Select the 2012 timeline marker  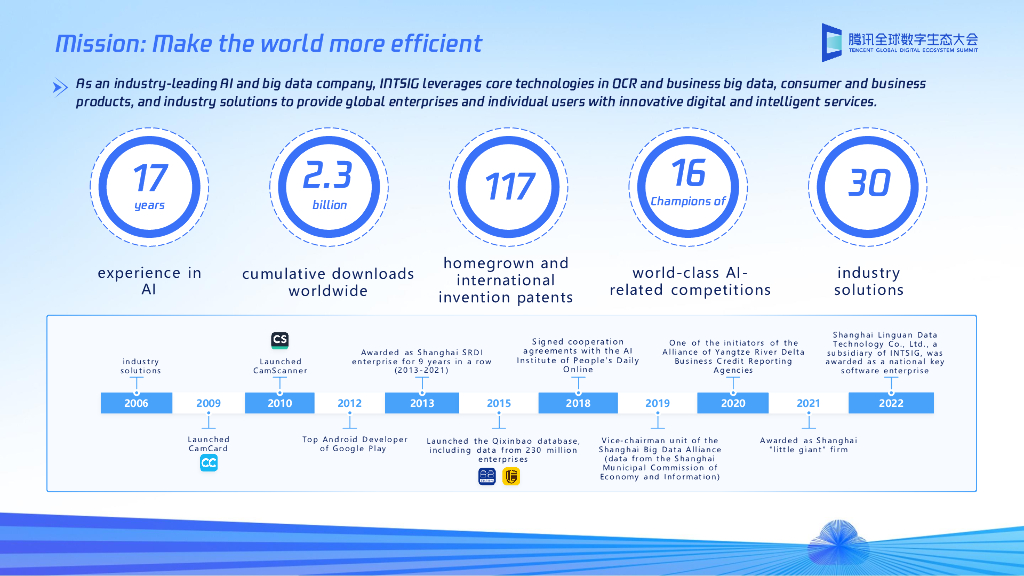pyautogui.click(x=349, y=403)
